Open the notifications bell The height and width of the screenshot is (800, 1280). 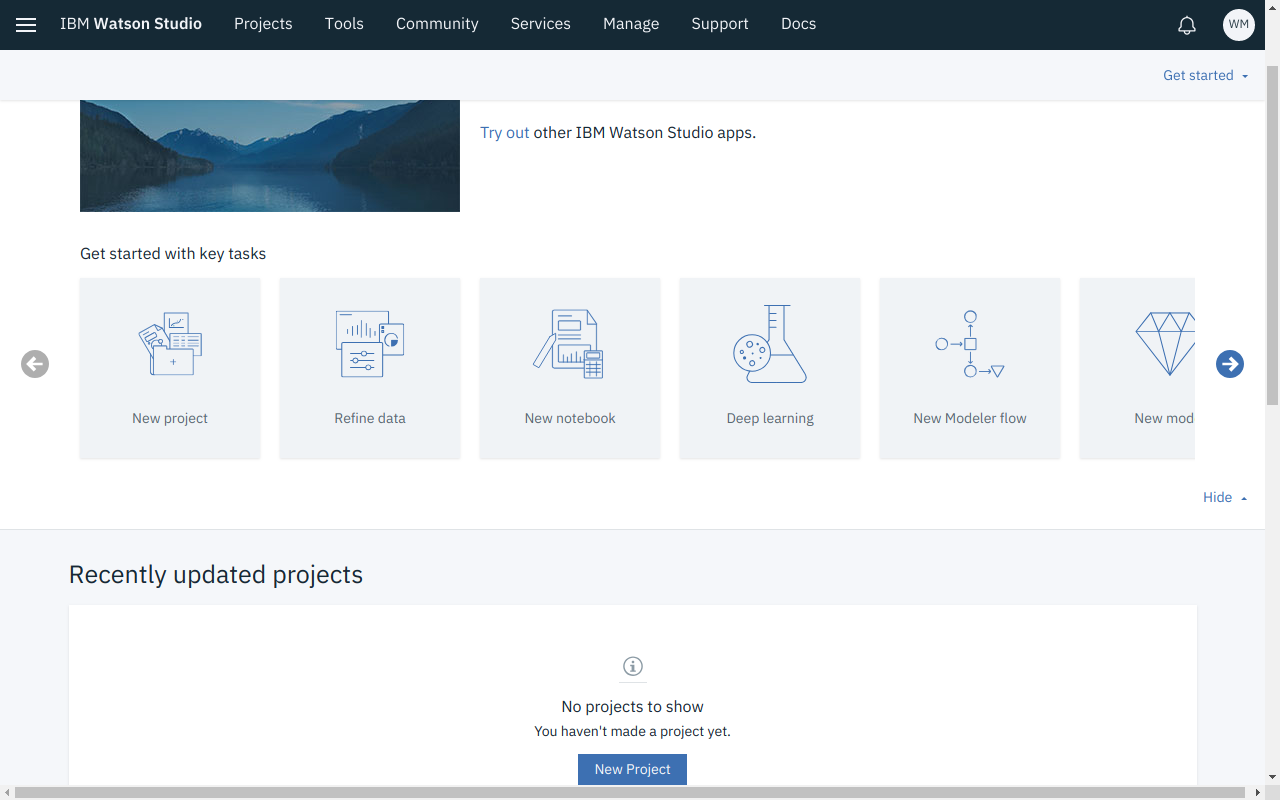coord(1187,25)
